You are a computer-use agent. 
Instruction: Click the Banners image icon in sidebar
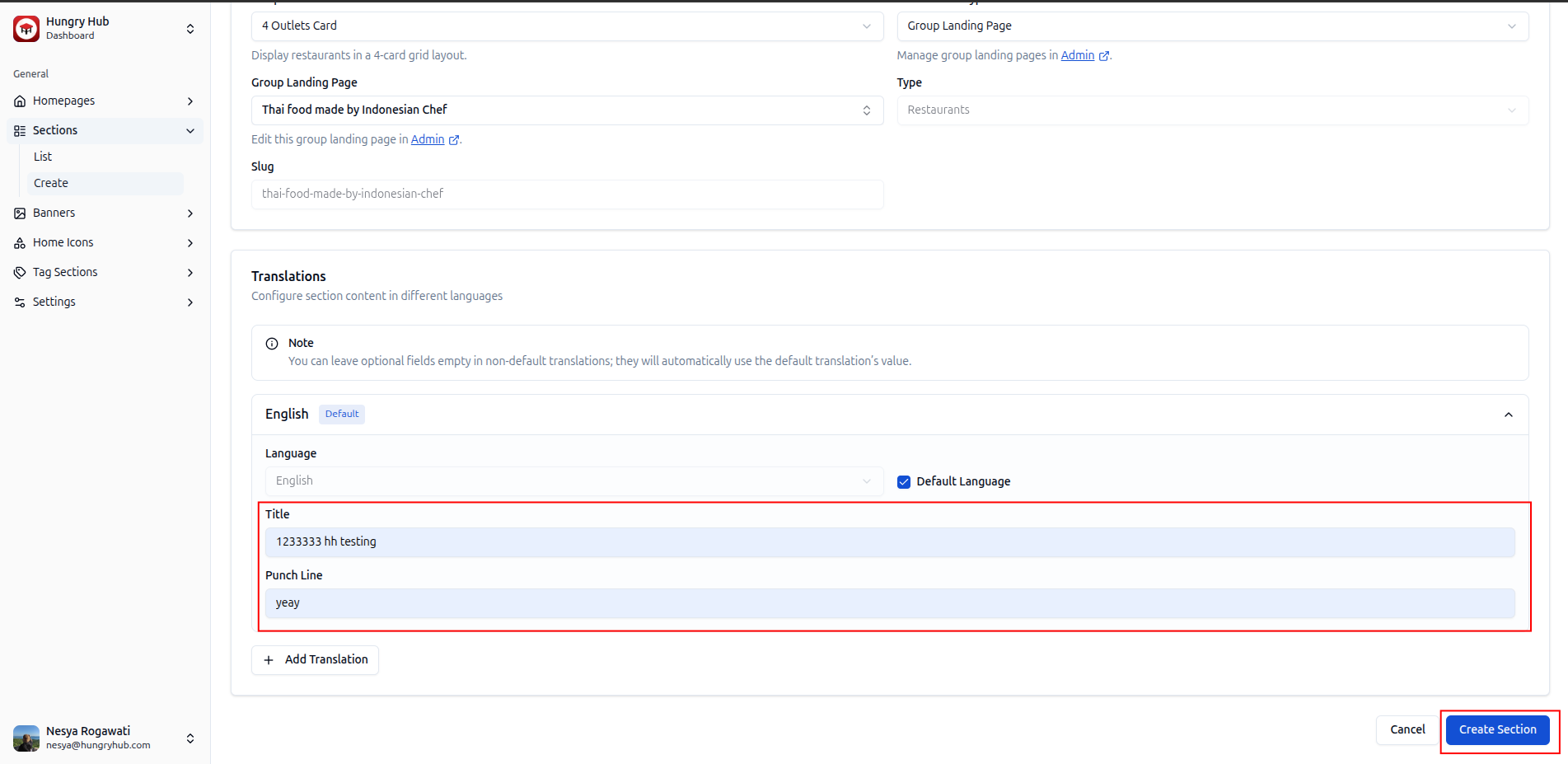pos(20,213)
